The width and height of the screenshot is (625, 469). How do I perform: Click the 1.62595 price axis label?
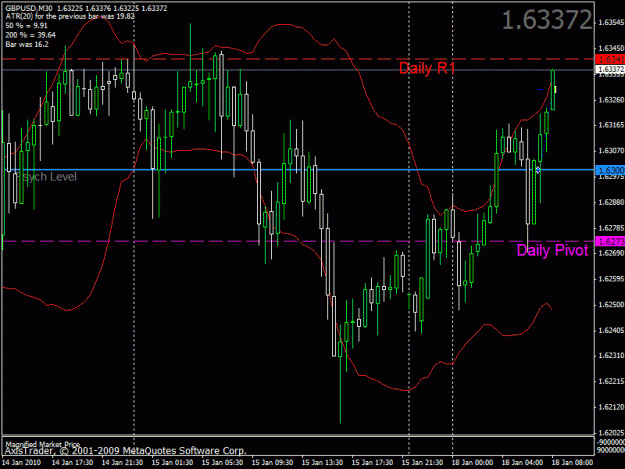(x=611, y=279)
